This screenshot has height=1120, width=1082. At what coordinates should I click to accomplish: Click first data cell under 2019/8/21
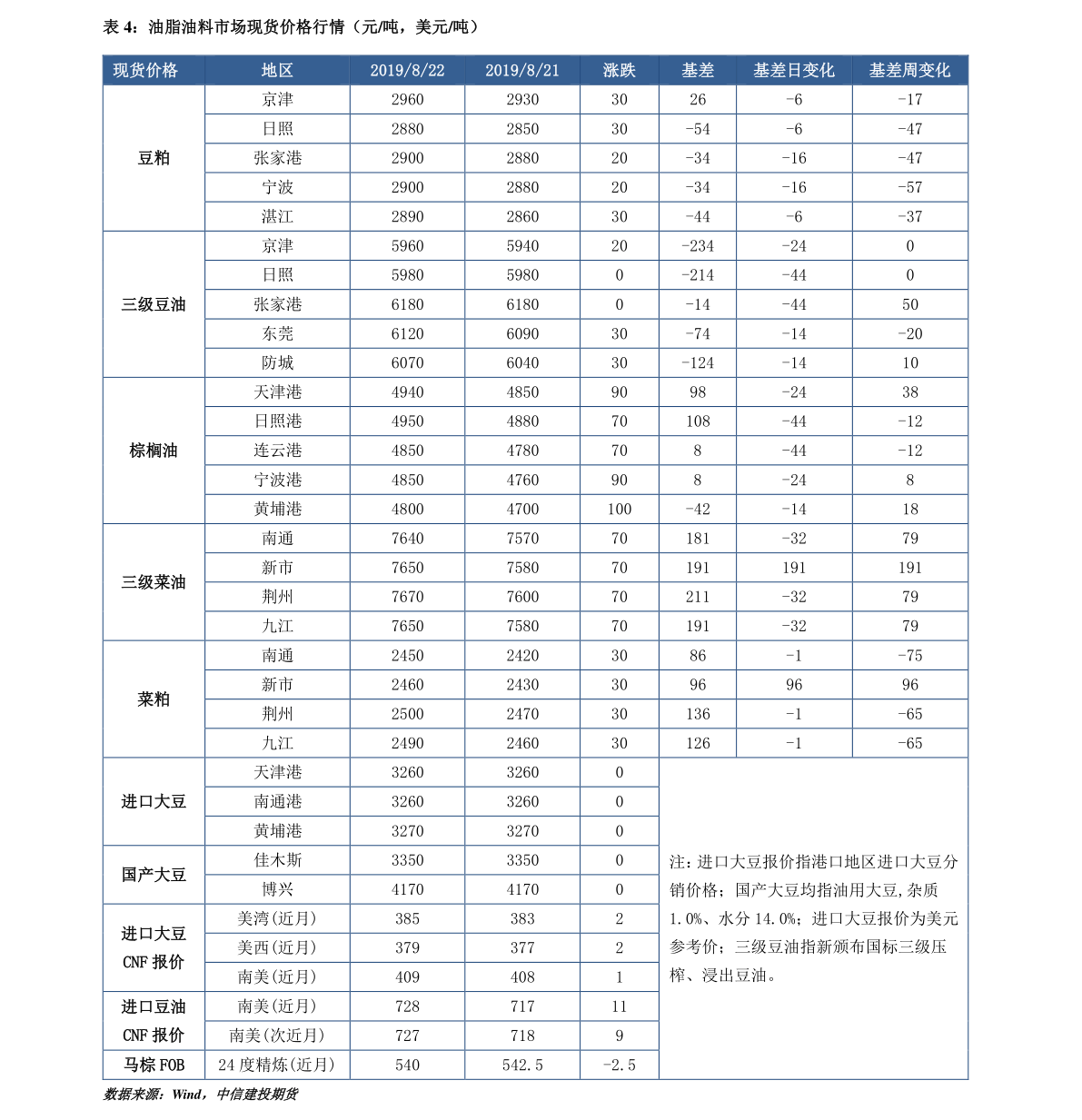click(522, 99)
